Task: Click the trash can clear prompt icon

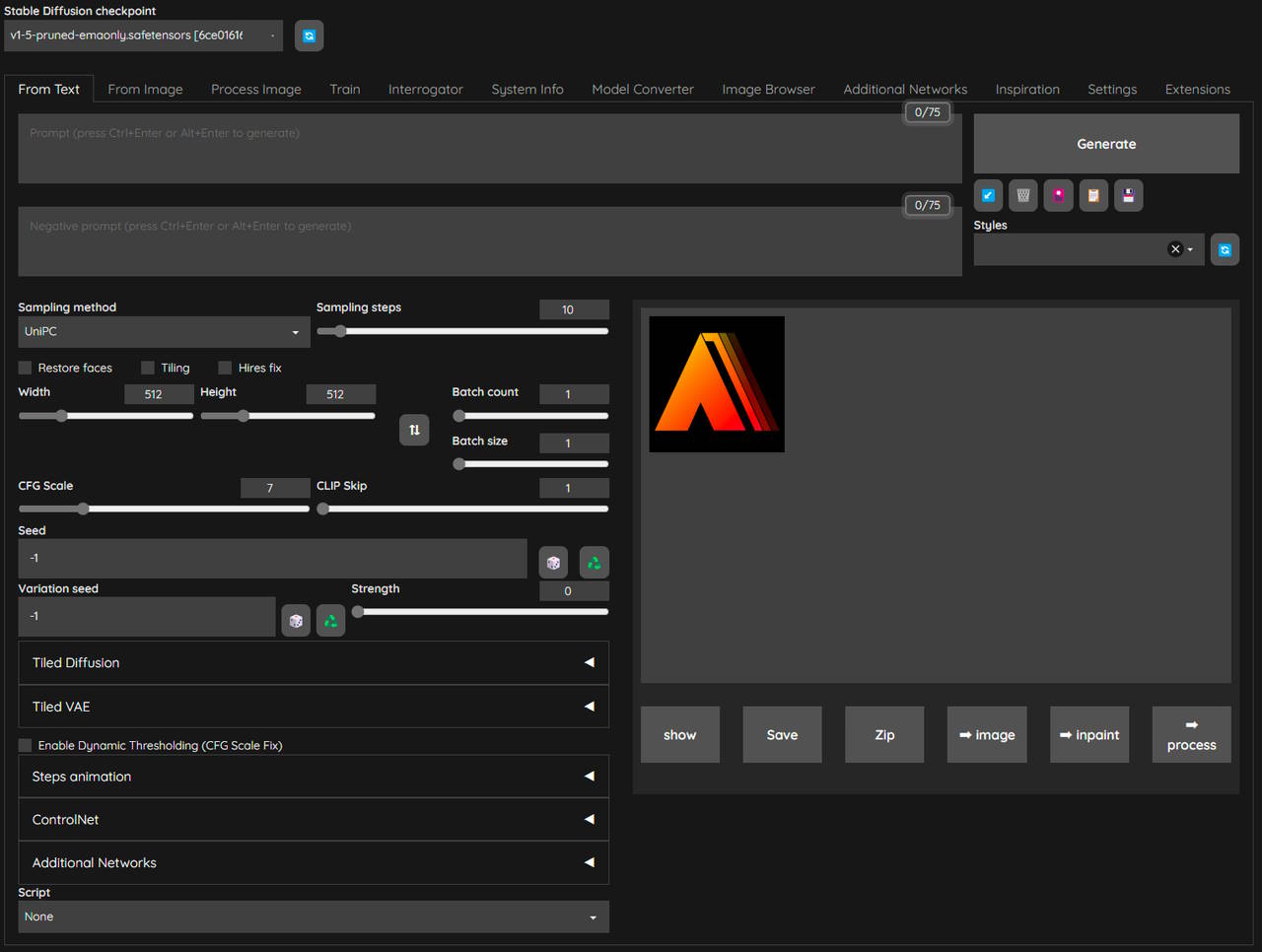Action: tap(1023, 195)
